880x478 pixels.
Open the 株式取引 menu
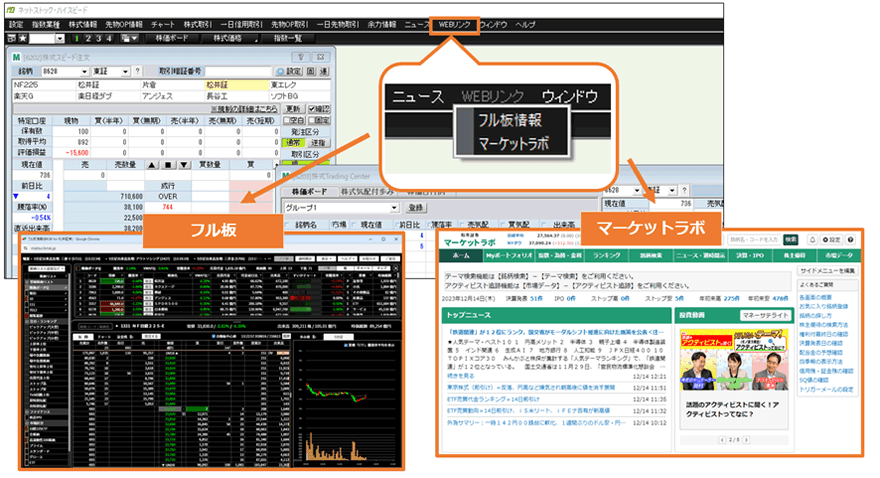198,25
